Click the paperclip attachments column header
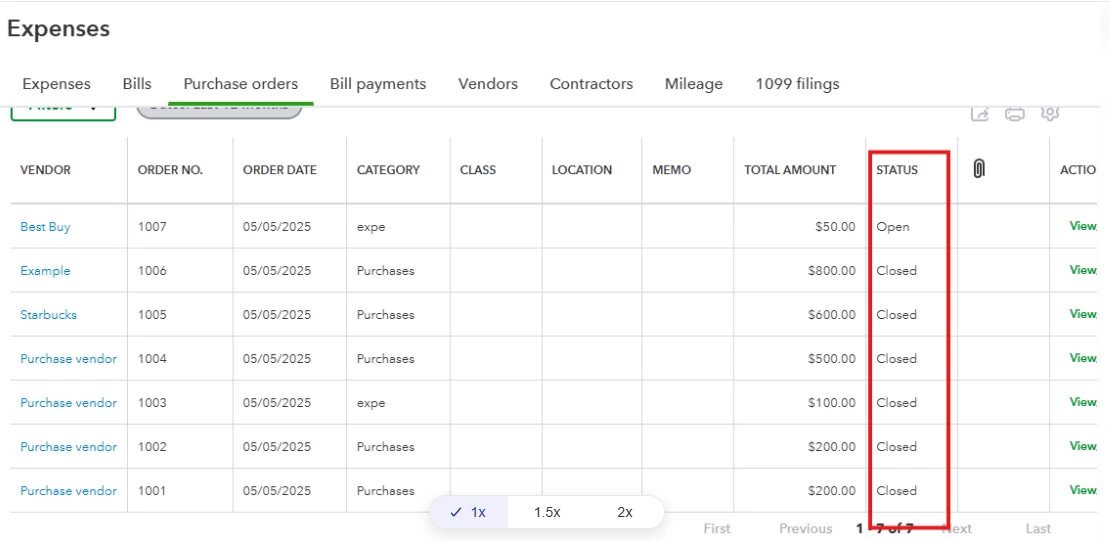This screenshot has width=1109, height=541. tap(979, 169)
